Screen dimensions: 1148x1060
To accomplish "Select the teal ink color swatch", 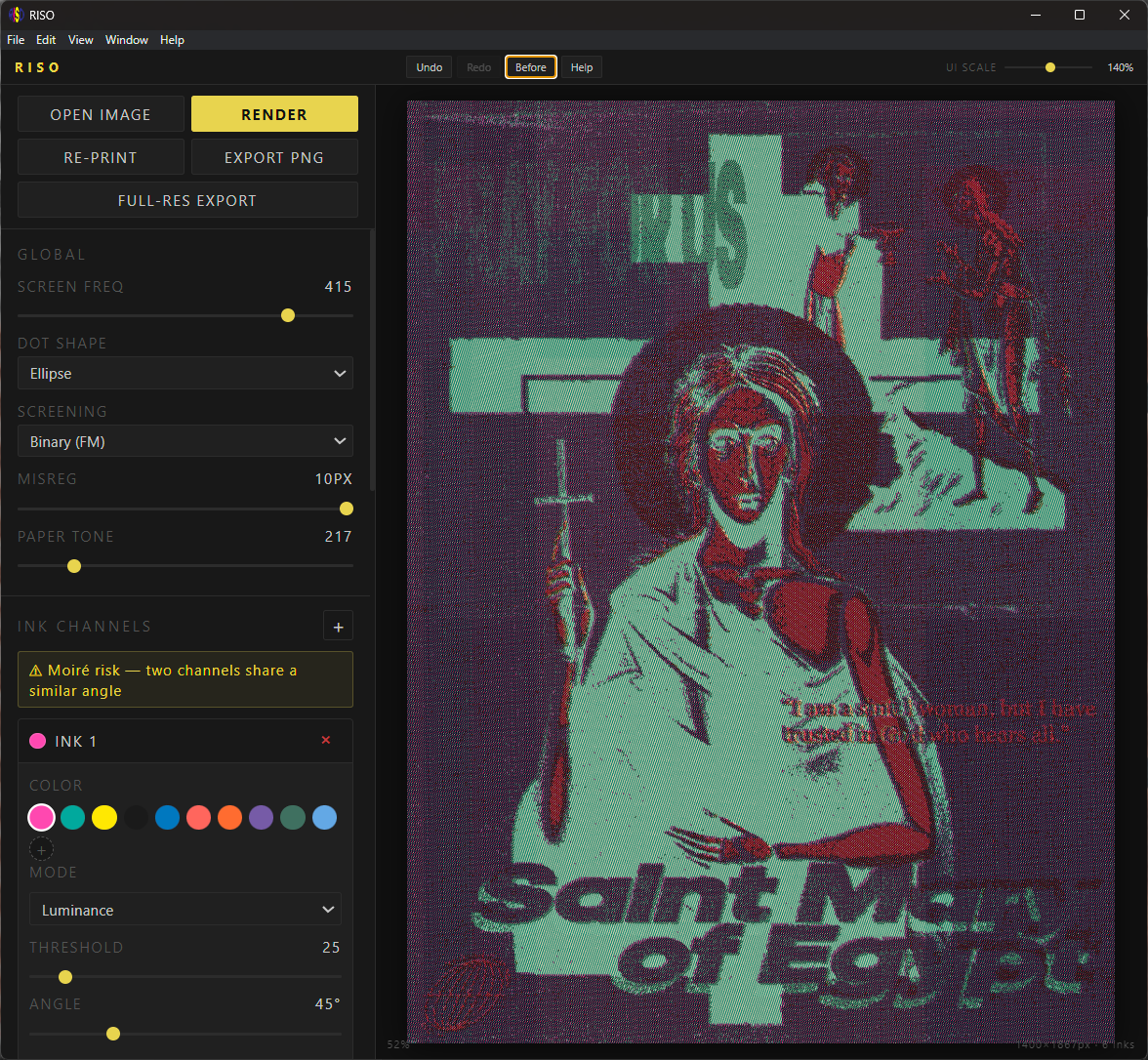I will [x=73, y=817].
